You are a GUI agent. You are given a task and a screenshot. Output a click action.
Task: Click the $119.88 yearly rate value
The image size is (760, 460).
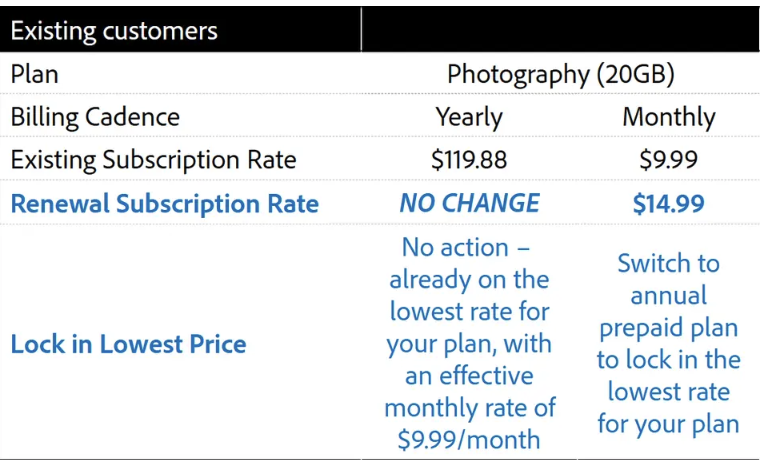coord(469,160)
